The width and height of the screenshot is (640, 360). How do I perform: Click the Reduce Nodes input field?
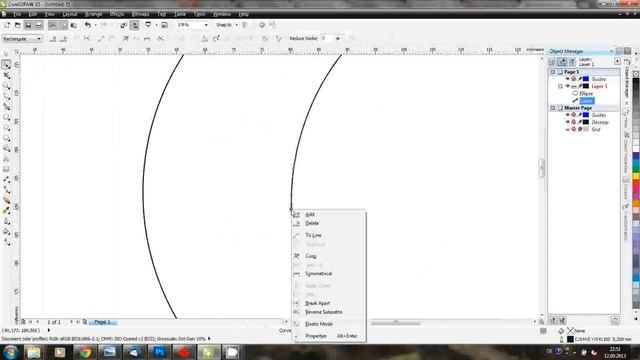[x=327, y=38]
